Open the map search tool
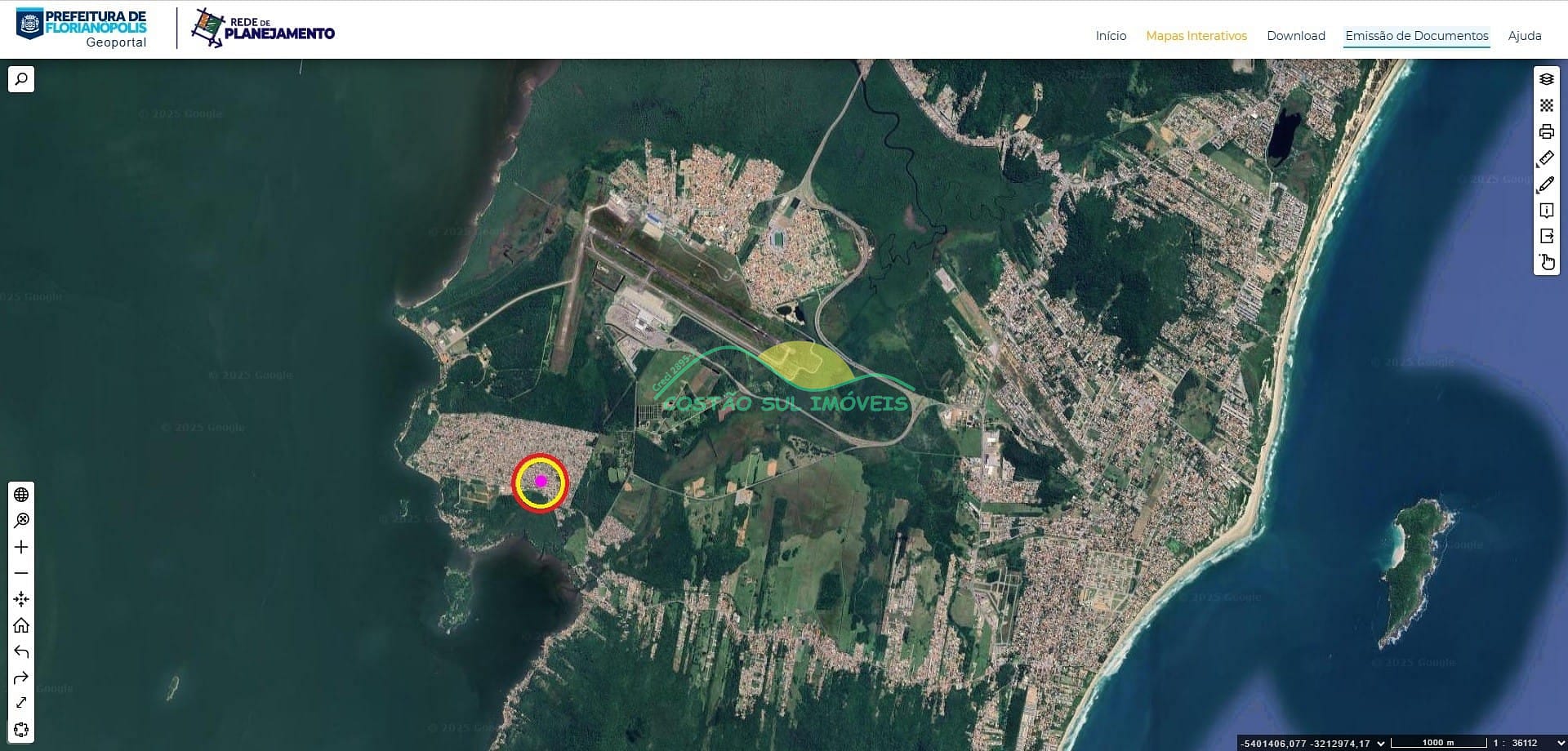 (x=21, y=79)
